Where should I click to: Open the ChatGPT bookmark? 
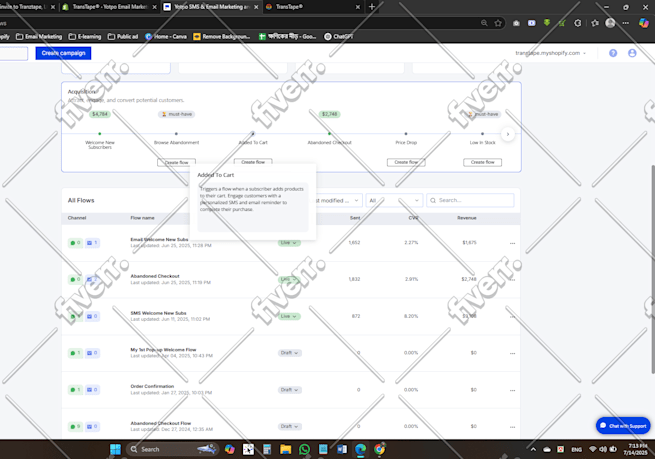pos(339,37)
